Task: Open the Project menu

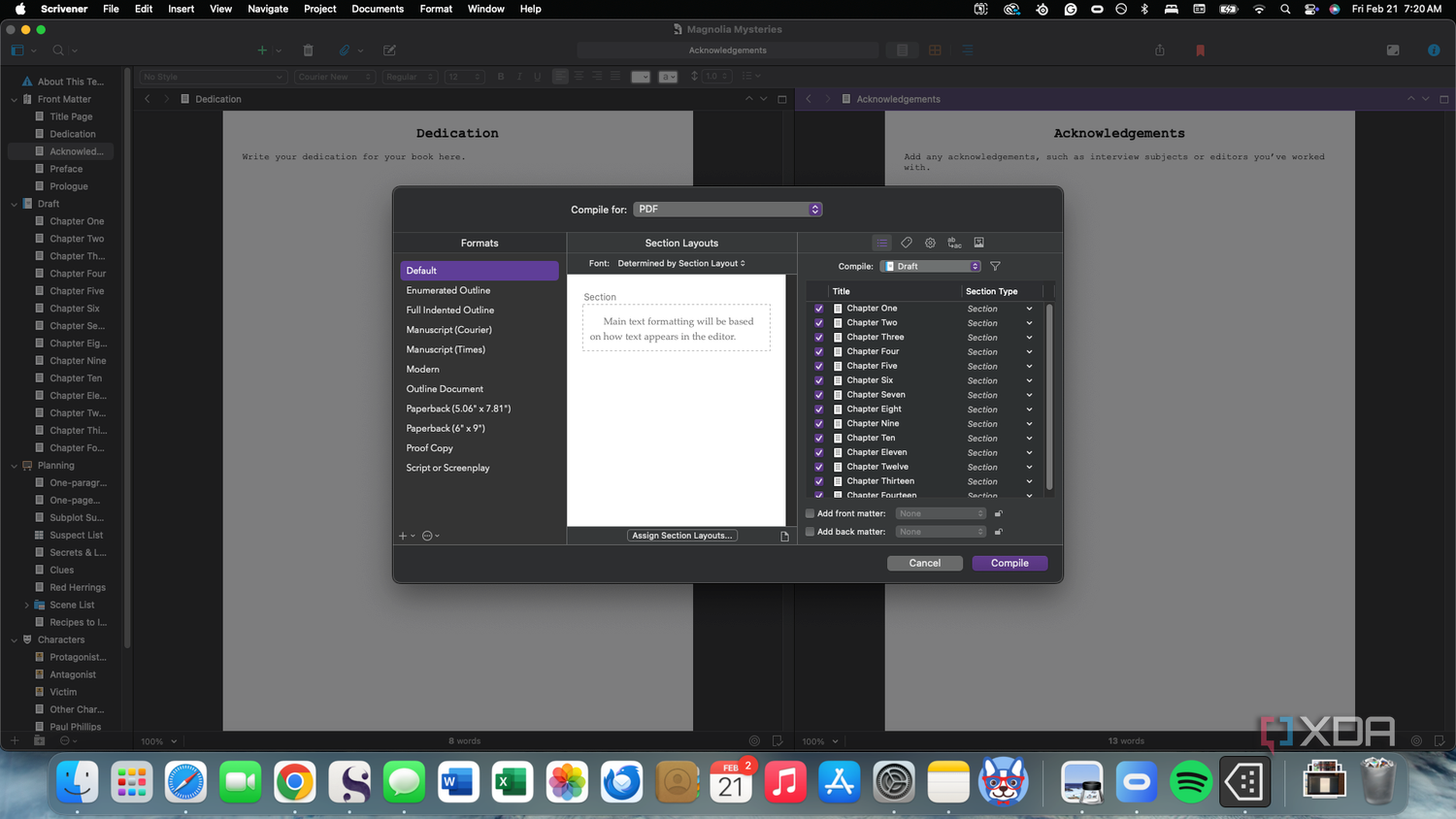Action: pos(319,9)
